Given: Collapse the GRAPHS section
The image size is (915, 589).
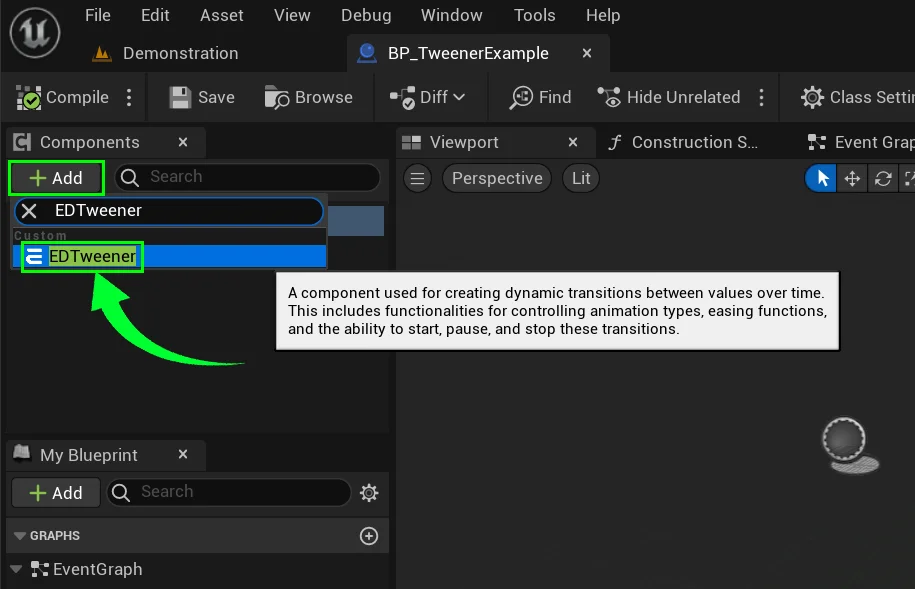Looking at the screenshot, I should [x=20, y=536].
